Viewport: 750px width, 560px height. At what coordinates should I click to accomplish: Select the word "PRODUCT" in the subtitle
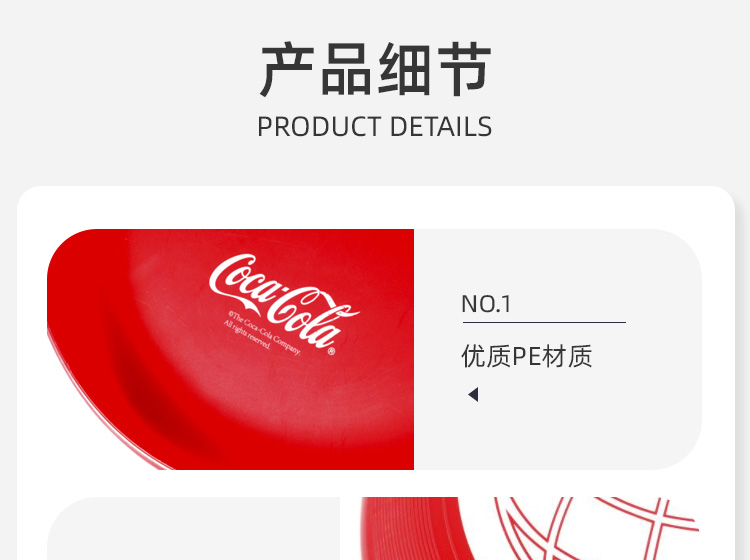(x=319, y=127)
